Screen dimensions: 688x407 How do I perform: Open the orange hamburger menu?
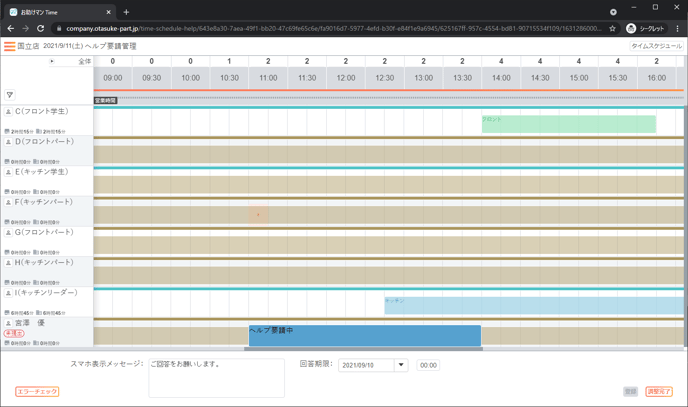coord(10,46)
